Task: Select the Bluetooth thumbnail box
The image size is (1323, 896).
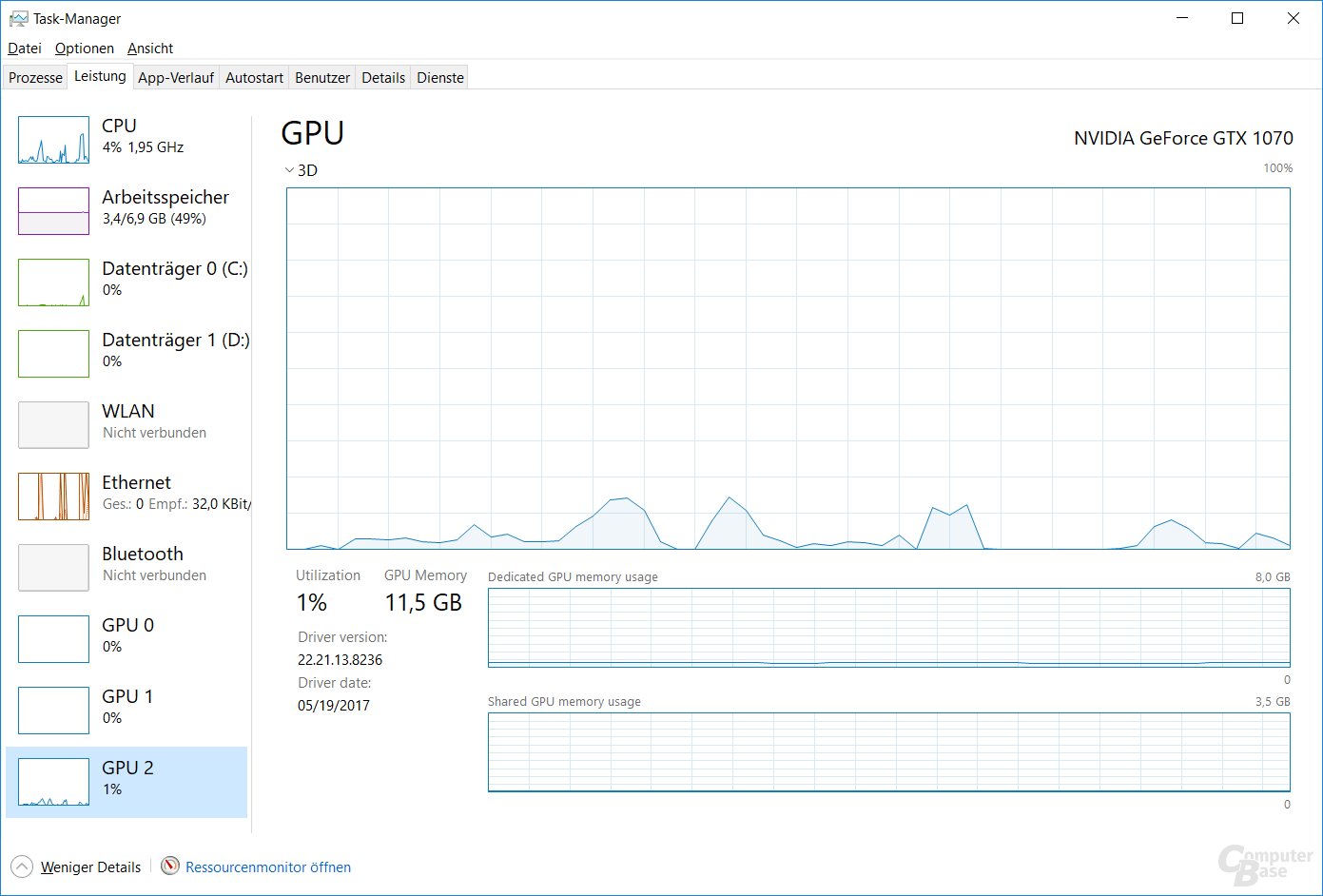Action: pos(54,568)
